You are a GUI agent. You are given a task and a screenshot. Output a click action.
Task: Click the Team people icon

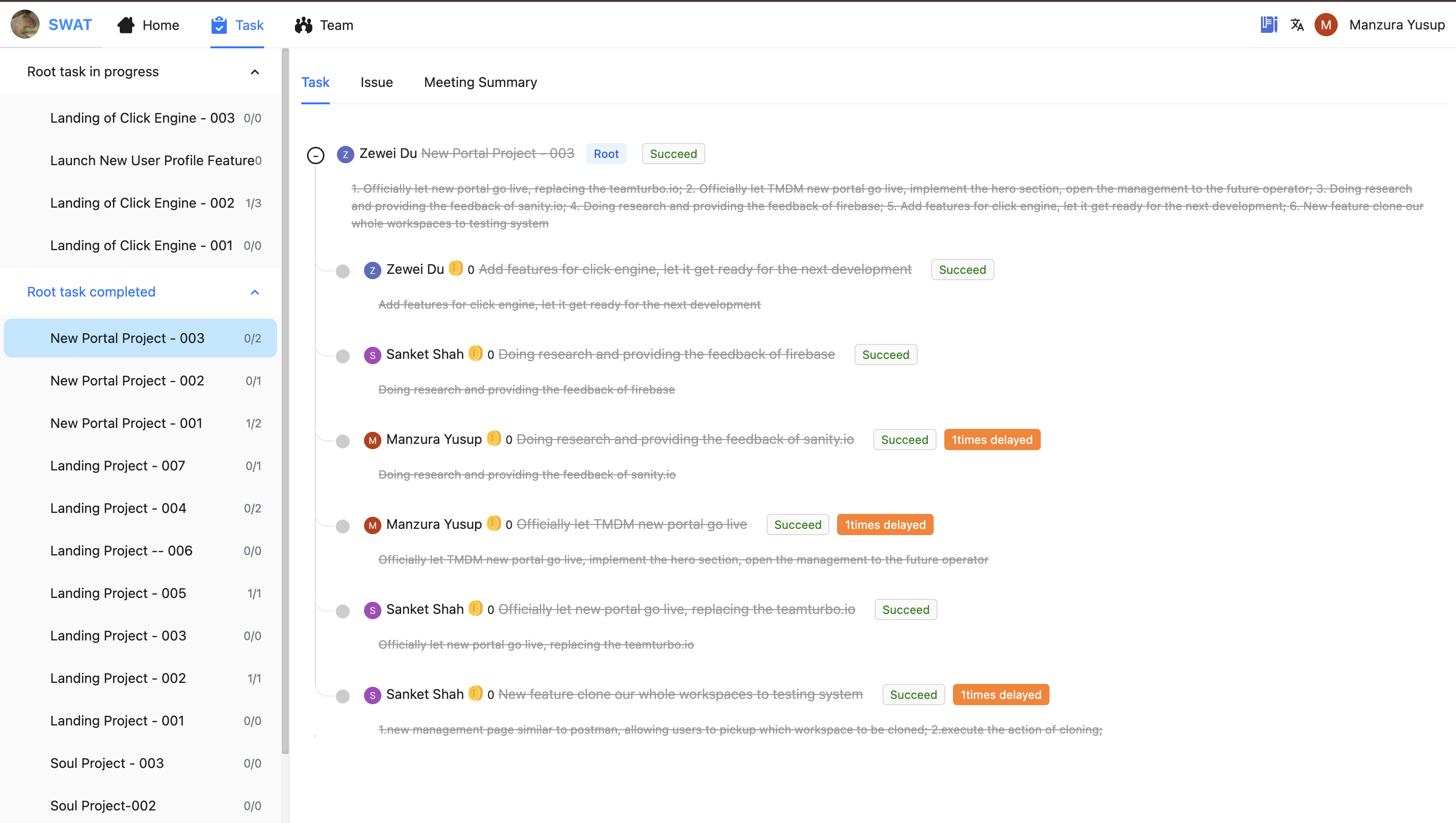click(304, 25)
